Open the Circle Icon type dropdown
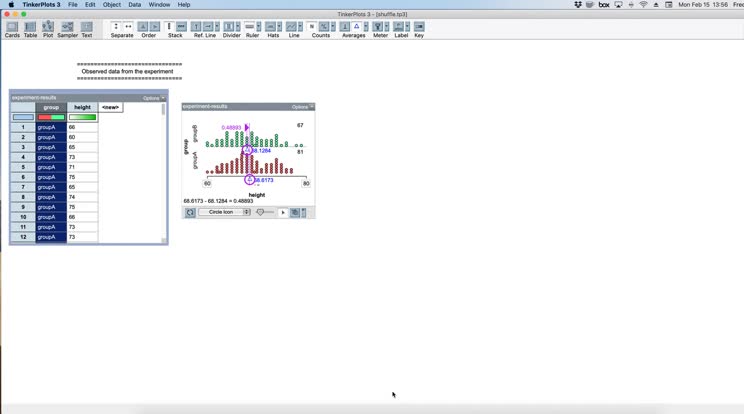Image resolution: width=744 pixels, height=414 pixels. pos(224,212)
